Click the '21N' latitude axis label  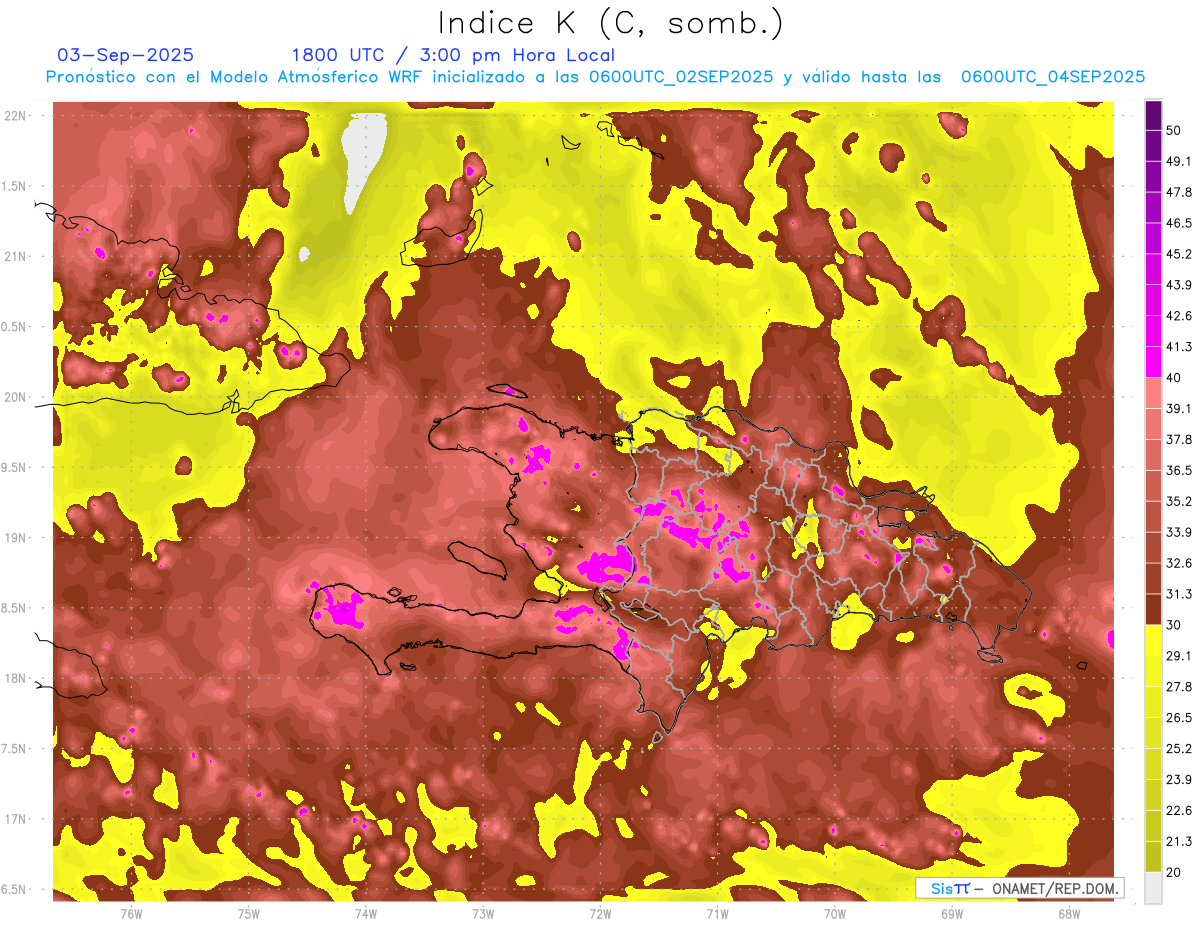pyautogui.click(x=17, y=257)
